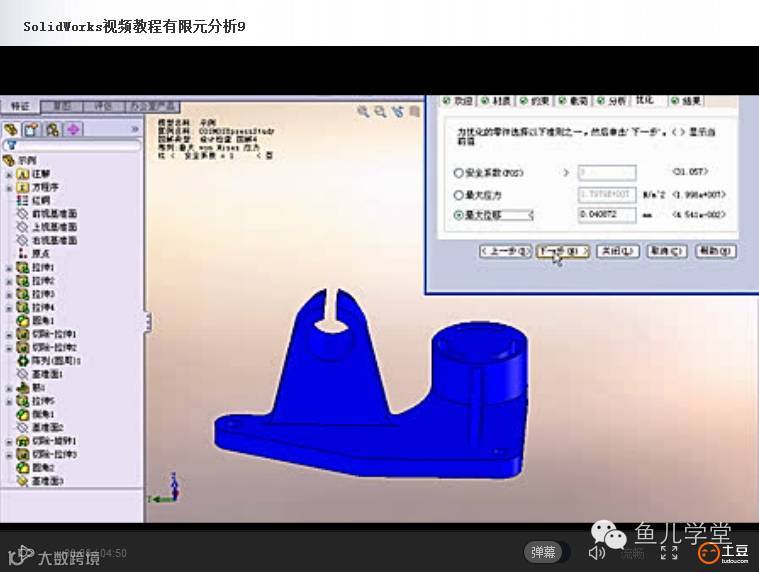Select the first 圆角1 fillet icon
The image size is (759, 573).
(x=23, y=320)
